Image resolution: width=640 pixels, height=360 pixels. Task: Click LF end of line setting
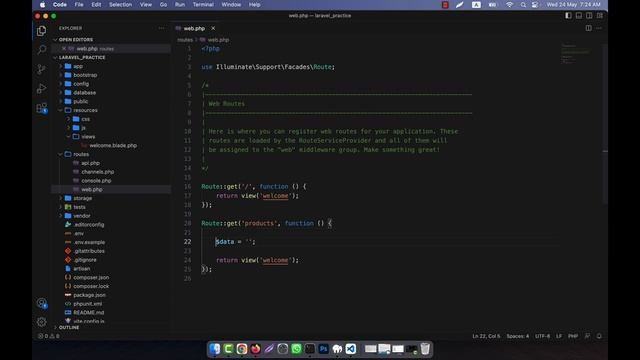click(559, 336)
